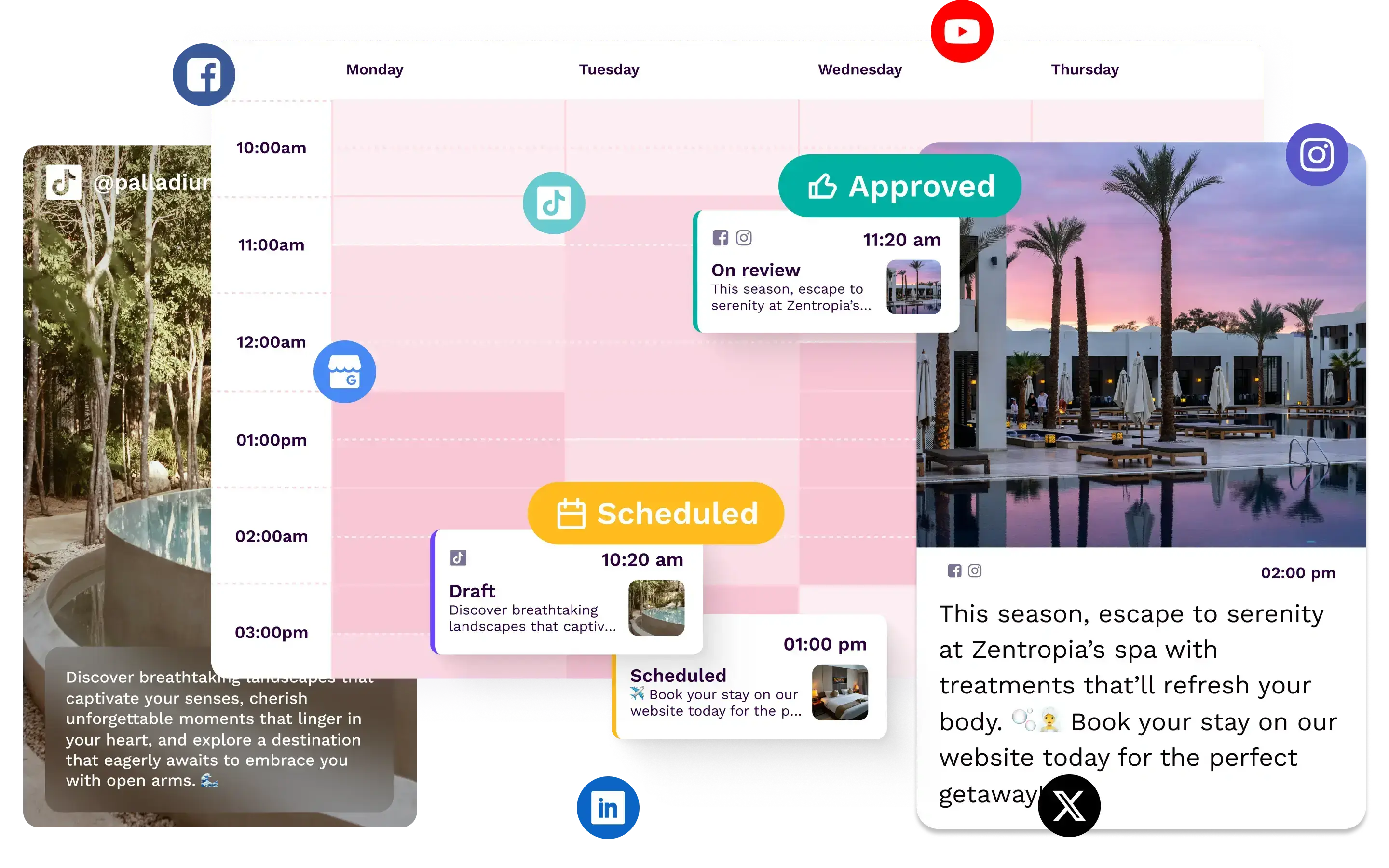Select the Monday column header

pos(375,69)
